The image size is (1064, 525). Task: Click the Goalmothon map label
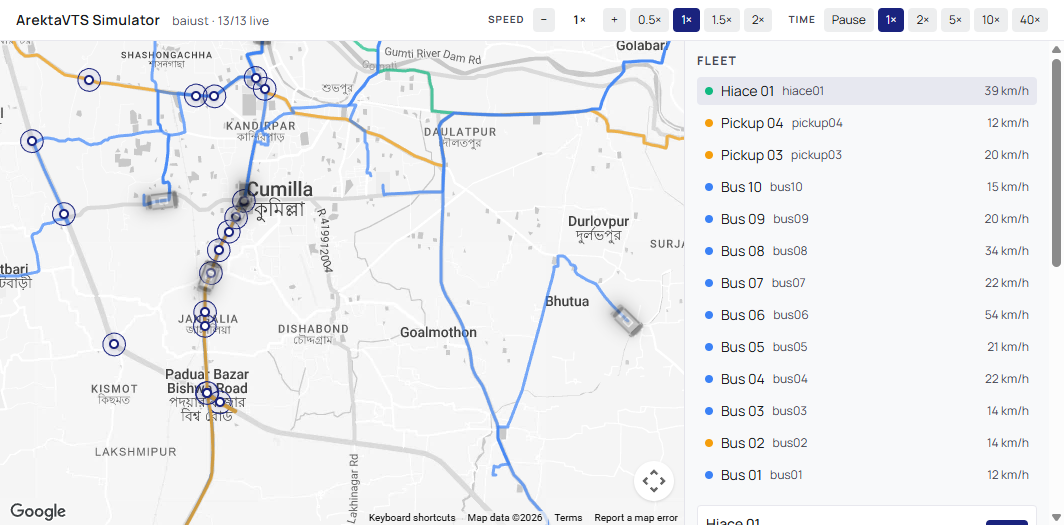pos(438,332)
